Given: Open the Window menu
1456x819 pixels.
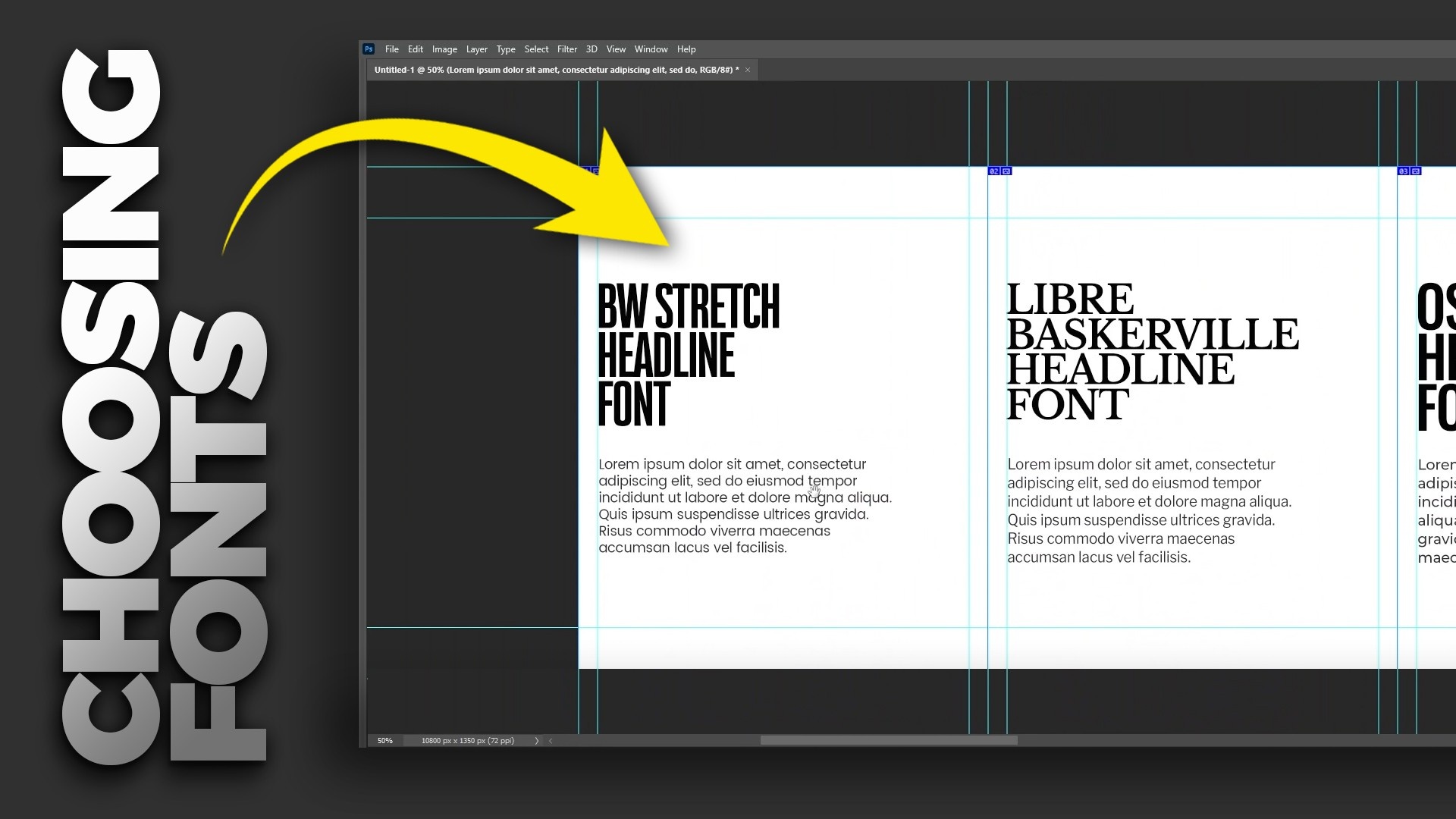Looking at the screenshot, I should click(x=651, y=49).
